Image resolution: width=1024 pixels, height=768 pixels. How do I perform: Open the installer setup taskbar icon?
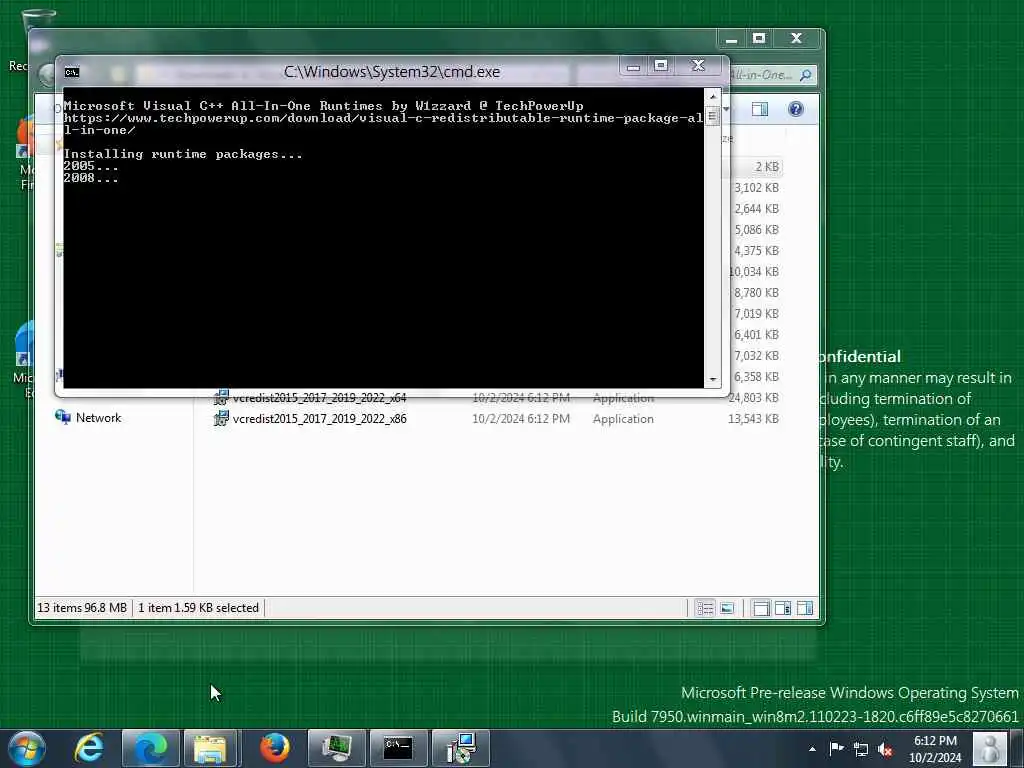point(460,748)
